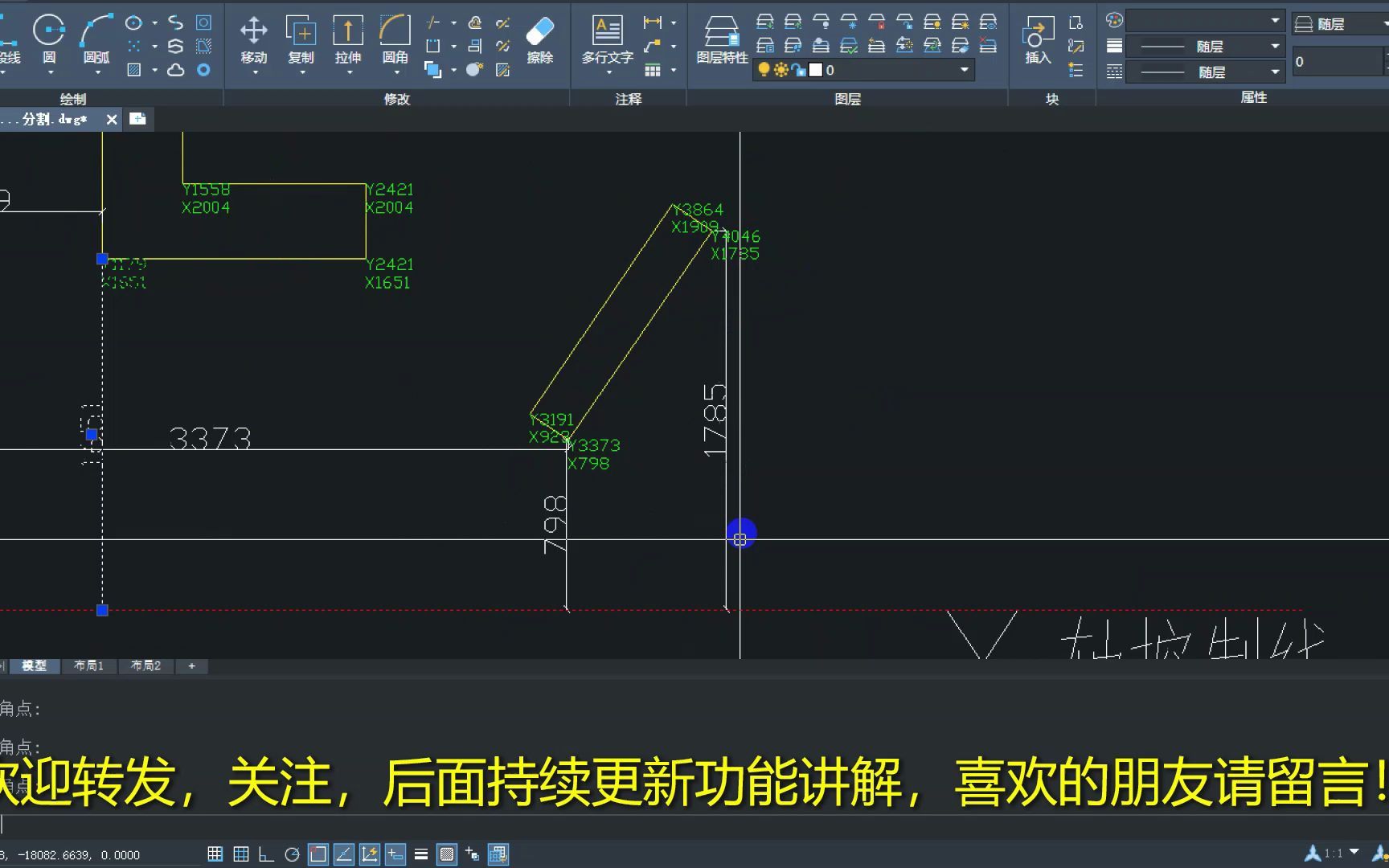Open the layer dropdown showing layer 0
Screen dimensions: 1389x868
coord(963,70)
